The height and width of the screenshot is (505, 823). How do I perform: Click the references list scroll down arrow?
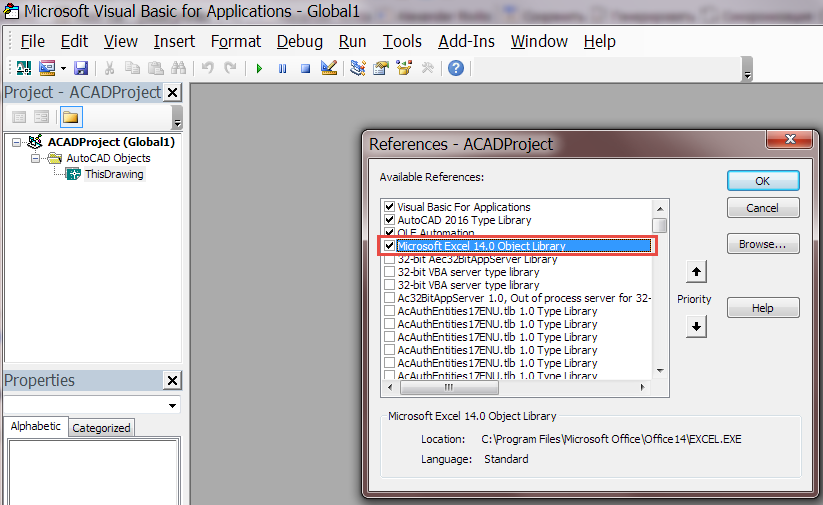(660, 371)
